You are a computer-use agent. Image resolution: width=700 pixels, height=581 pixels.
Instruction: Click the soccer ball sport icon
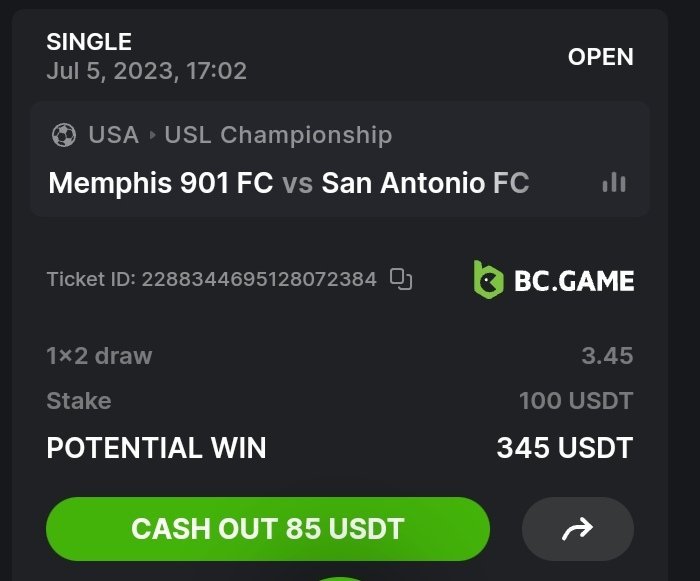coord(63,135)
